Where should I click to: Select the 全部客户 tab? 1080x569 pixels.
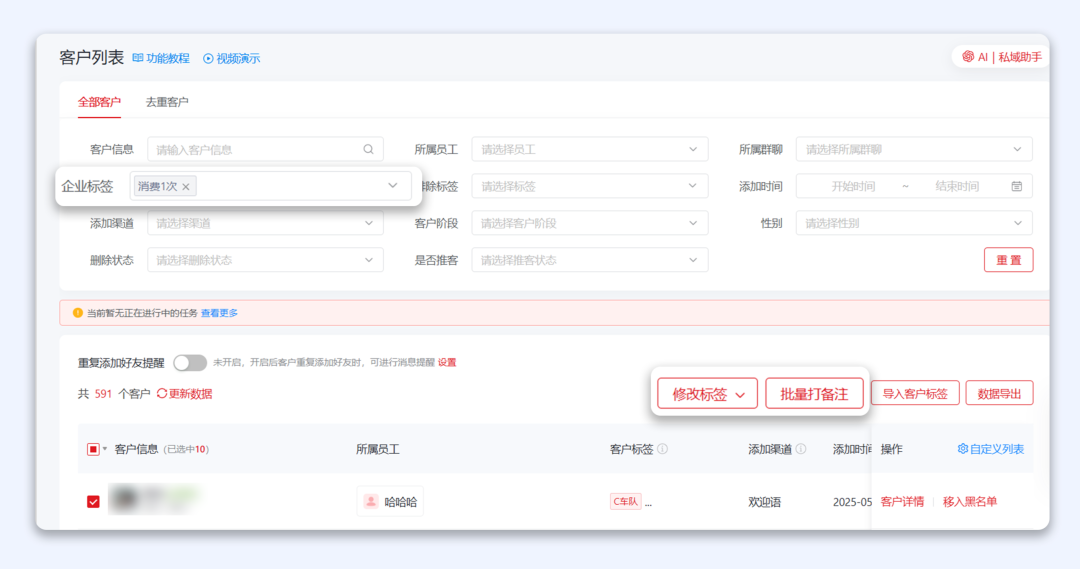click(99, 102)
